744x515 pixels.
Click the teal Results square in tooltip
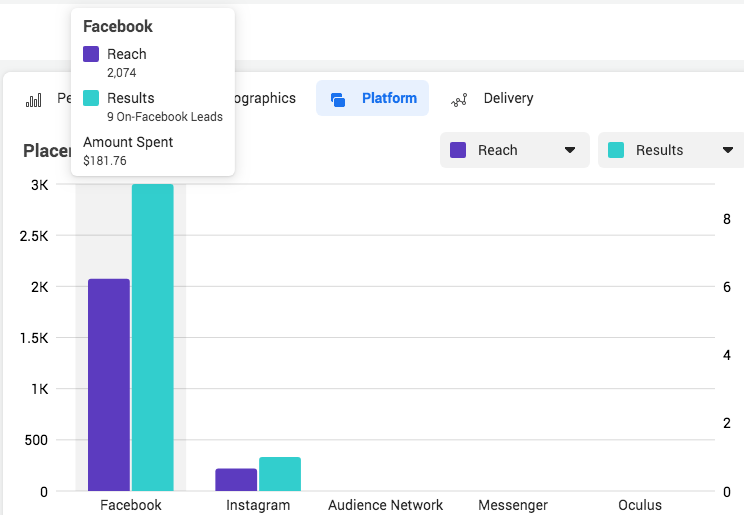coord(91,98)
